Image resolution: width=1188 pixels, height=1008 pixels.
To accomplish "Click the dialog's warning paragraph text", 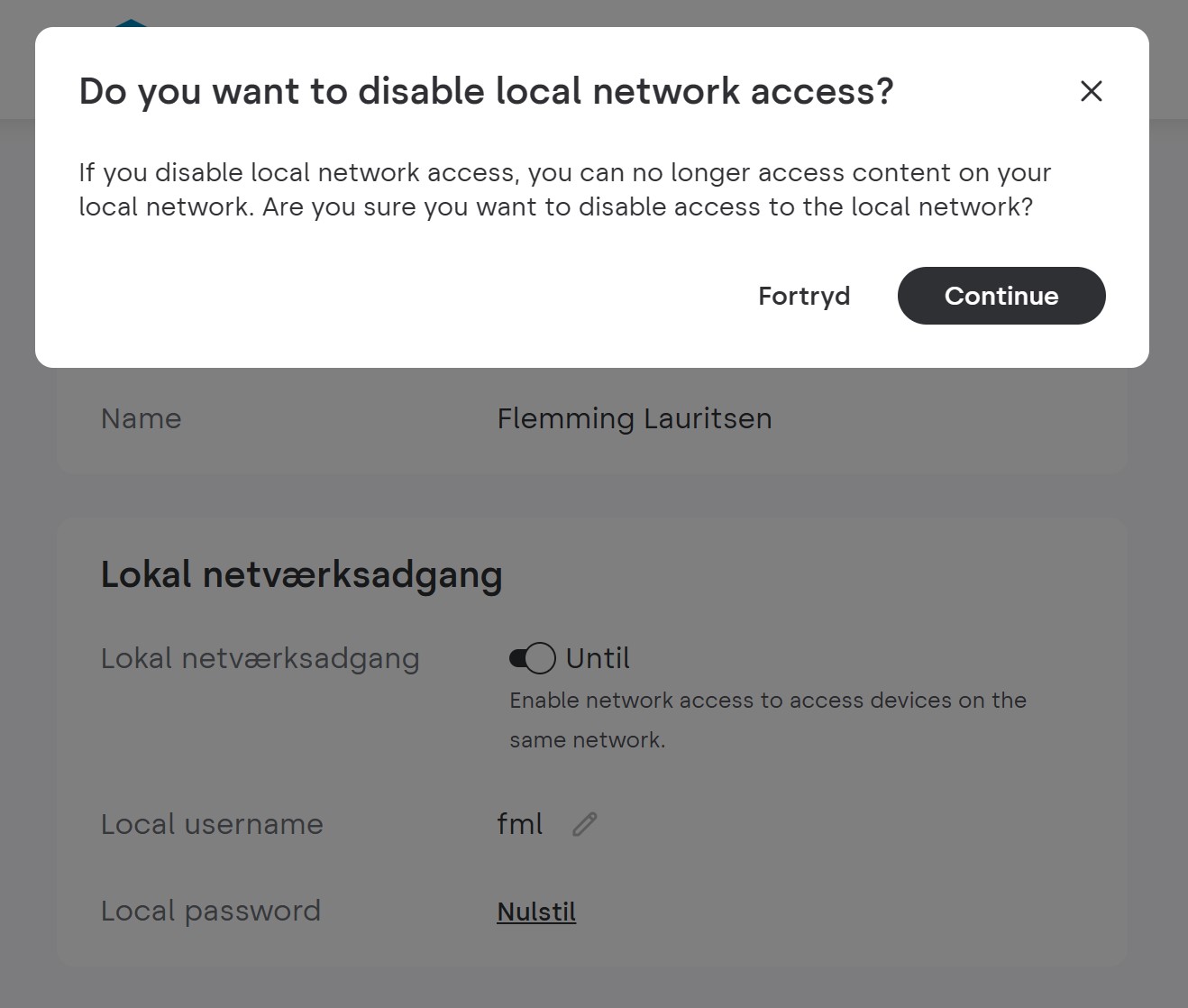I will coord(565,189).
